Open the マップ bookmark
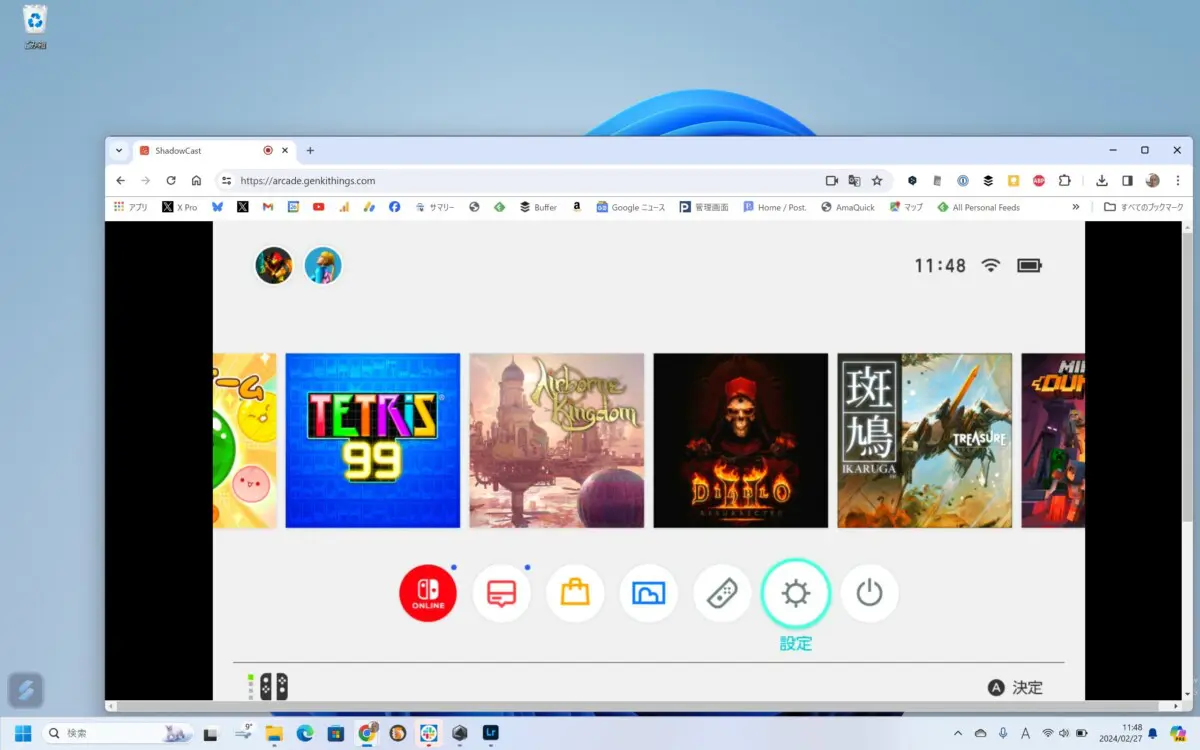This screenshot has width=1200, height=750. (907, 207)
